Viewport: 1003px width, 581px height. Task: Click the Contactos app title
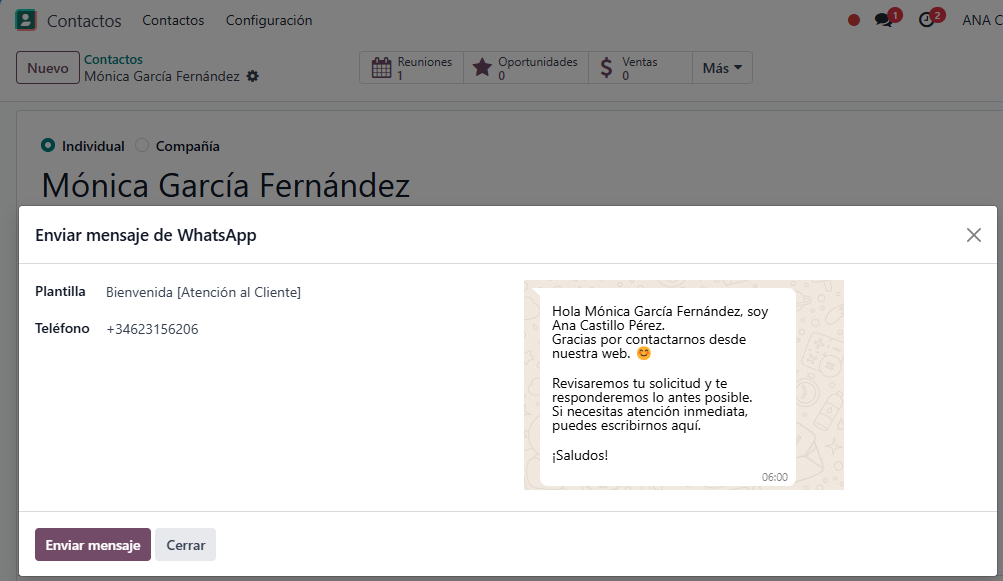84,21
